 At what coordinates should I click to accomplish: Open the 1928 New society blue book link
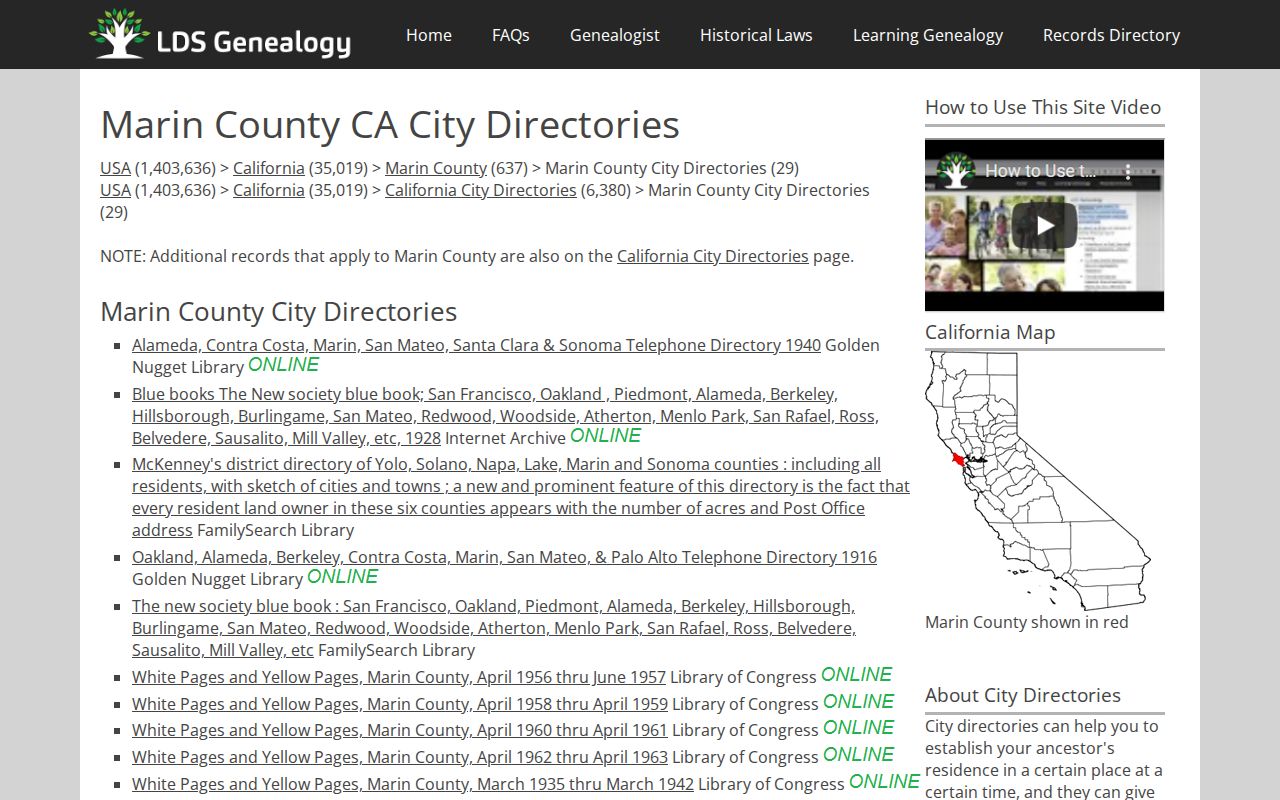click(x=505, y=416)
